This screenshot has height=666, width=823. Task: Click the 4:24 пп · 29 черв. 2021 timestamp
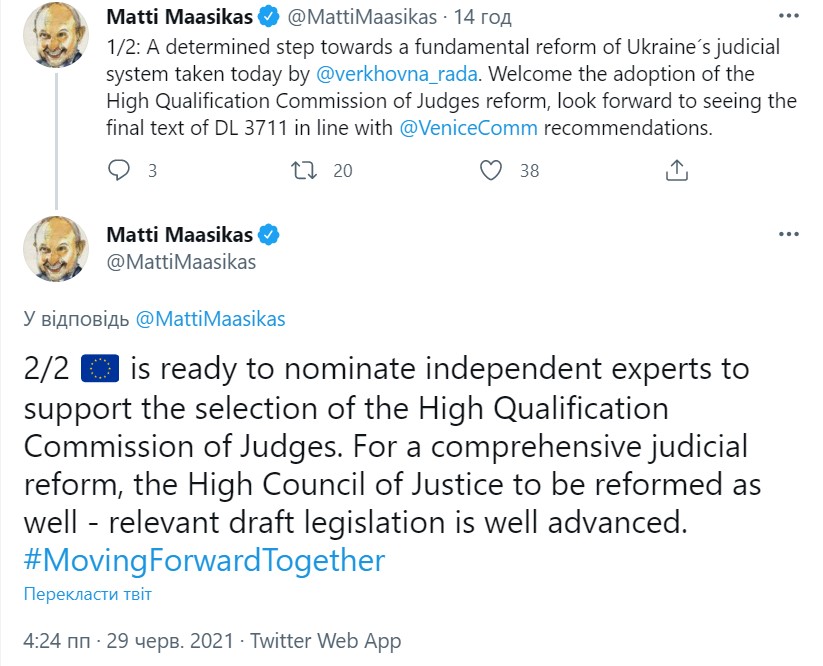click(128, 641)
